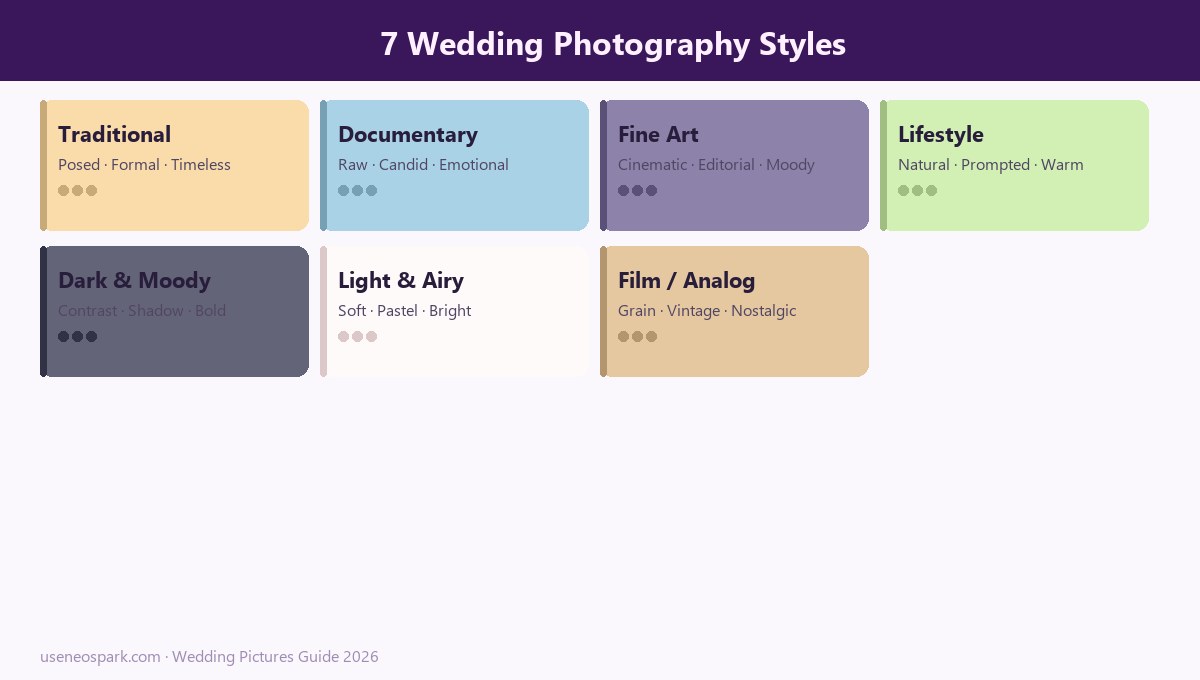Click the first dot under Traditional
This screenshot has height=680, width=1200.
click(62, 190)
